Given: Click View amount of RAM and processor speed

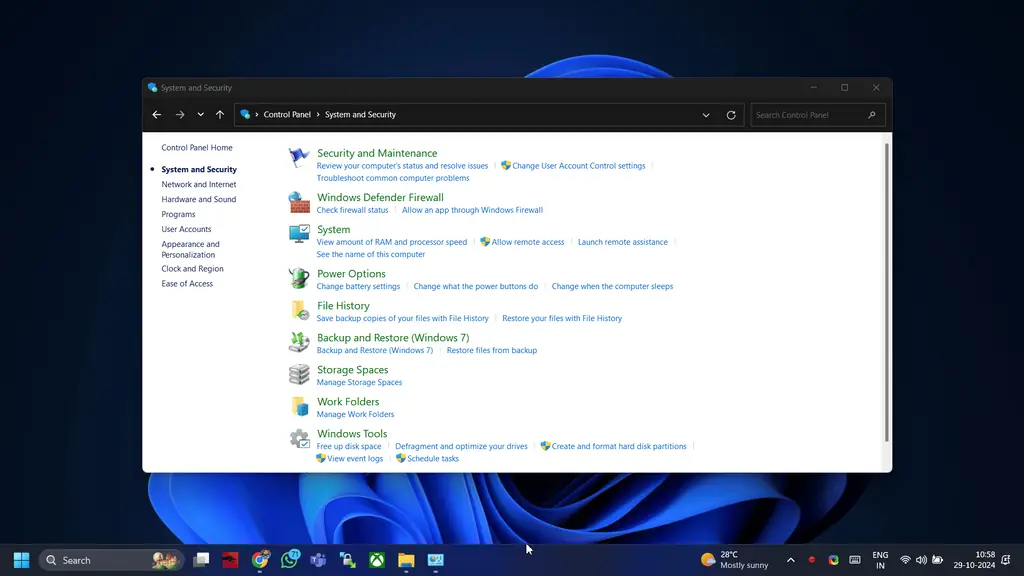Looking at the screenshot, I should coord(392,242).
